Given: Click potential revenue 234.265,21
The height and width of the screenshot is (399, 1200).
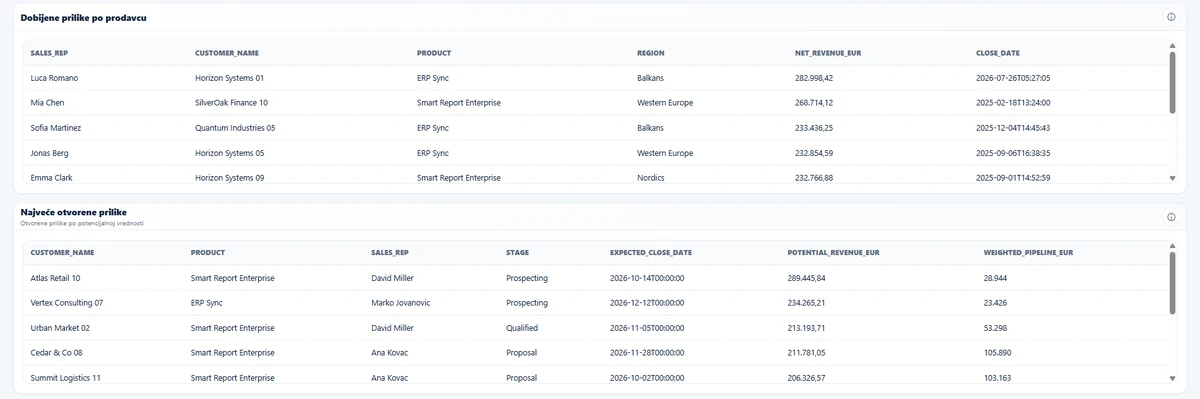Looking at the screenshot, I should point(807,303).
